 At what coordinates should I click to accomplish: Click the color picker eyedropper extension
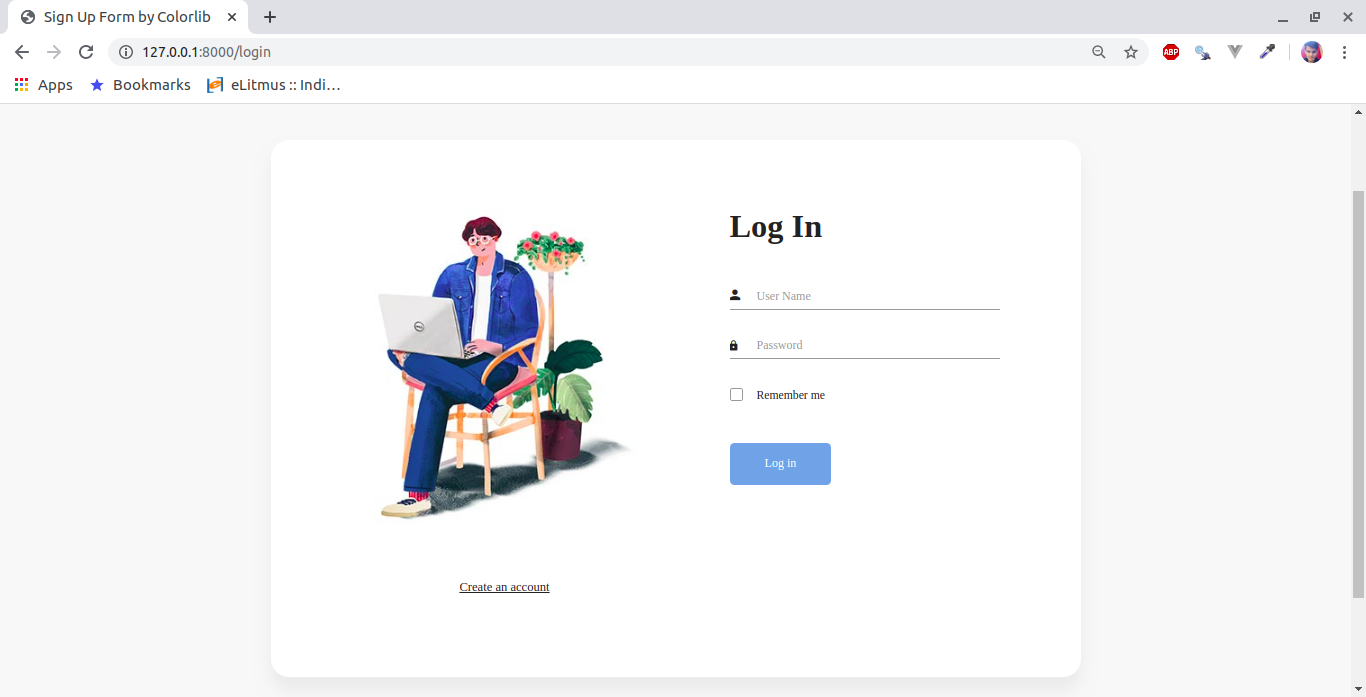1267,52
